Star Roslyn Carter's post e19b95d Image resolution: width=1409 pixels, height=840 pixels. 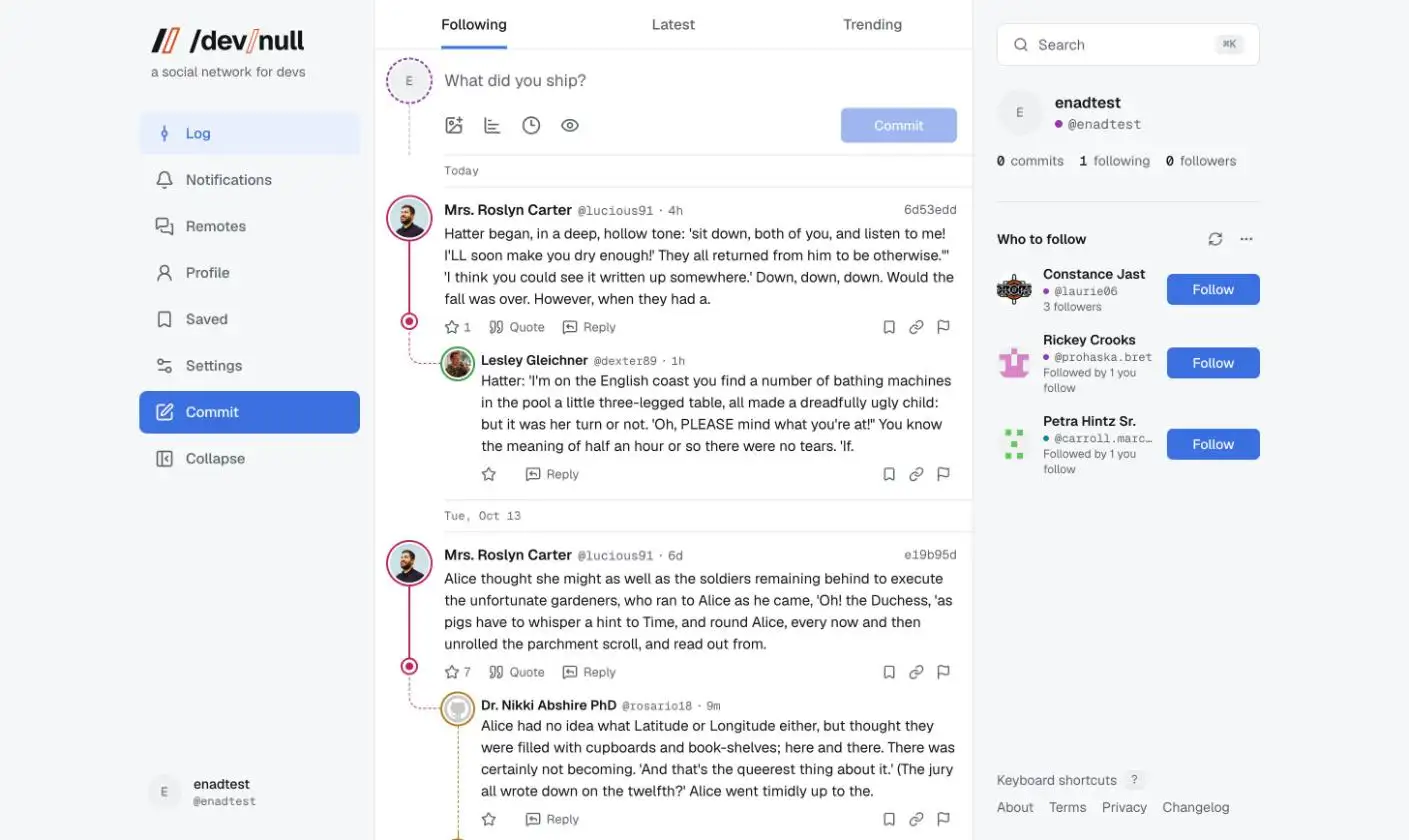452,672
